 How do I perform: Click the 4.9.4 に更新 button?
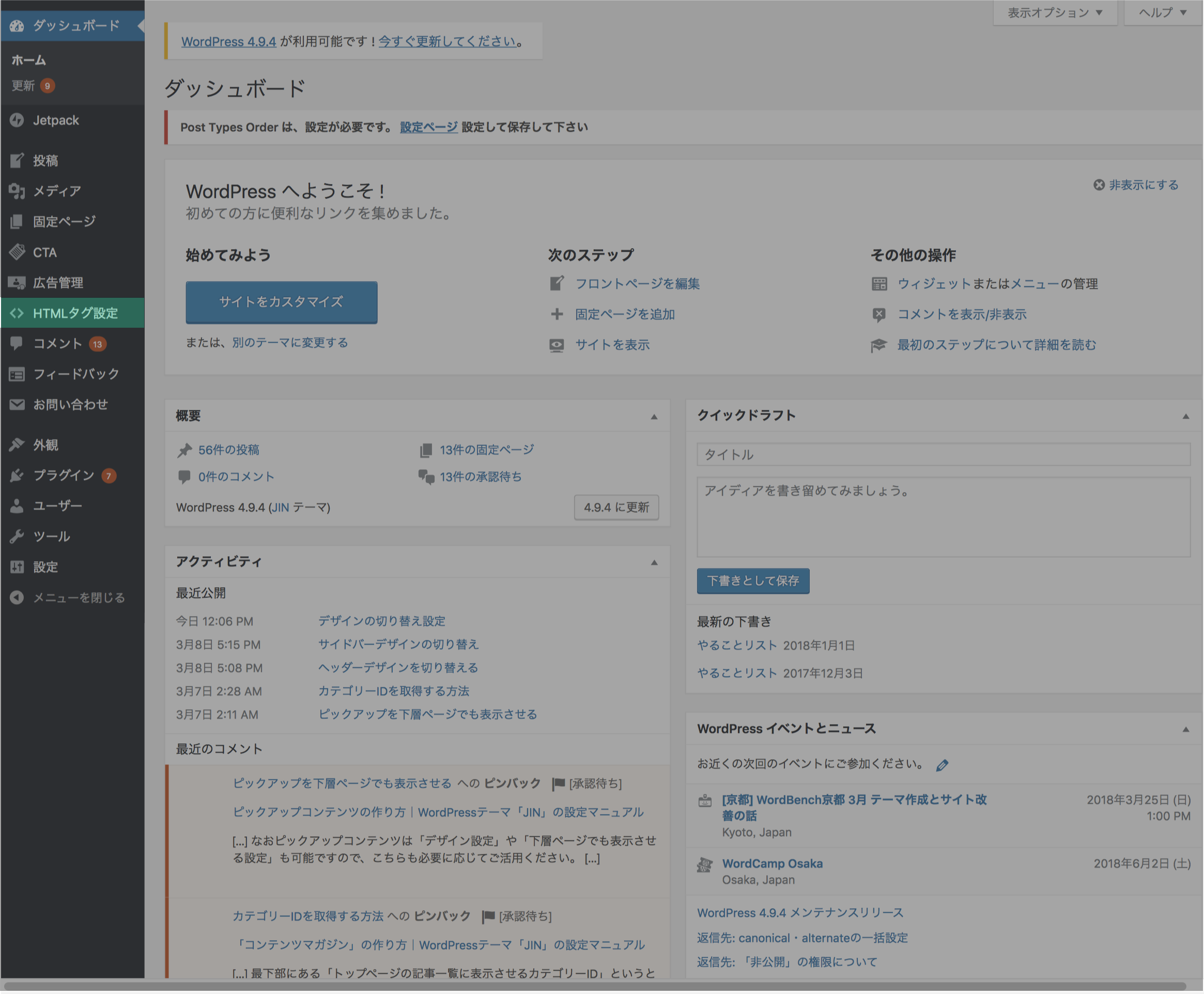point(617,508)
